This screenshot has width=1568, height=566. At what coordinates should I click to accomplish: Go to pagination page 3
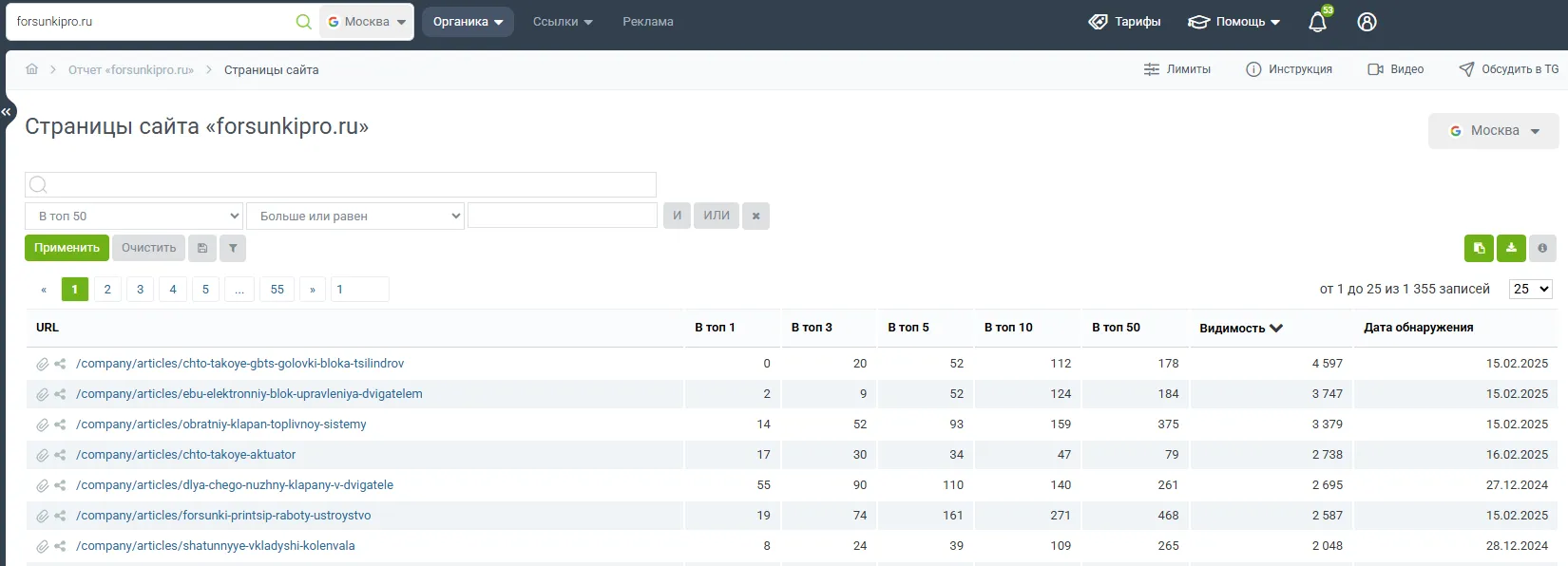pyautogui.click(x=140, y=290)
